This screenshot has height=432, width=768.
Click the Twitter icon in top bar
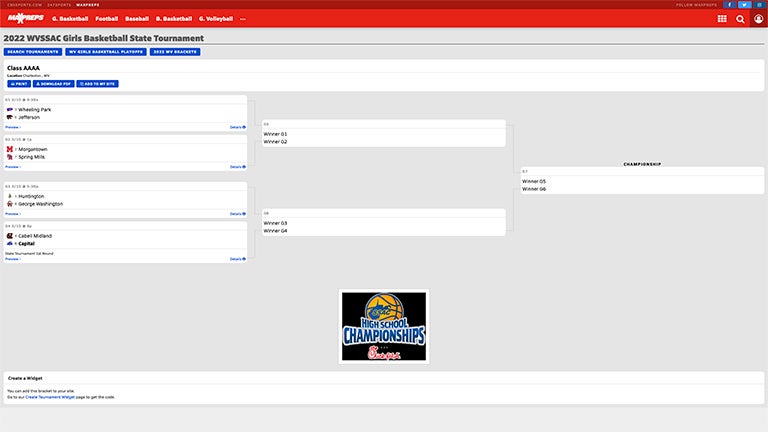click(744, 4)
